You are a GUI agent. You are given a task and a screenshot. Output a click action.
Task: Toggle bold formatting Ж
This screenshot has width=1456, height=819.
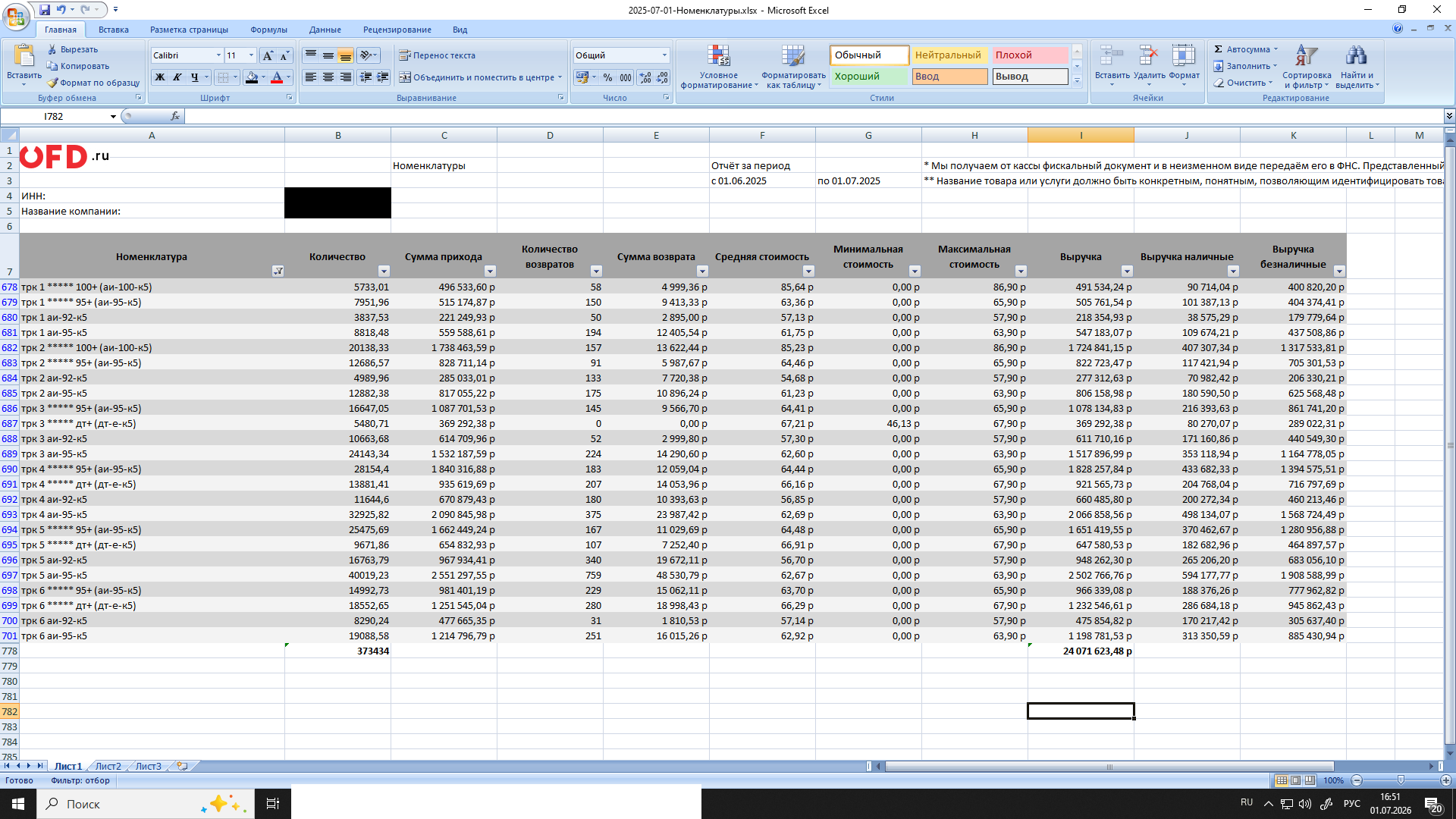160,77
